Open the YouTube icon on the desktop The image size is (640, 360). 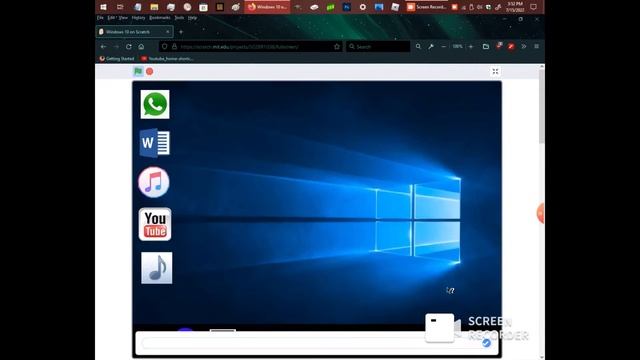(x=155, y=224)
